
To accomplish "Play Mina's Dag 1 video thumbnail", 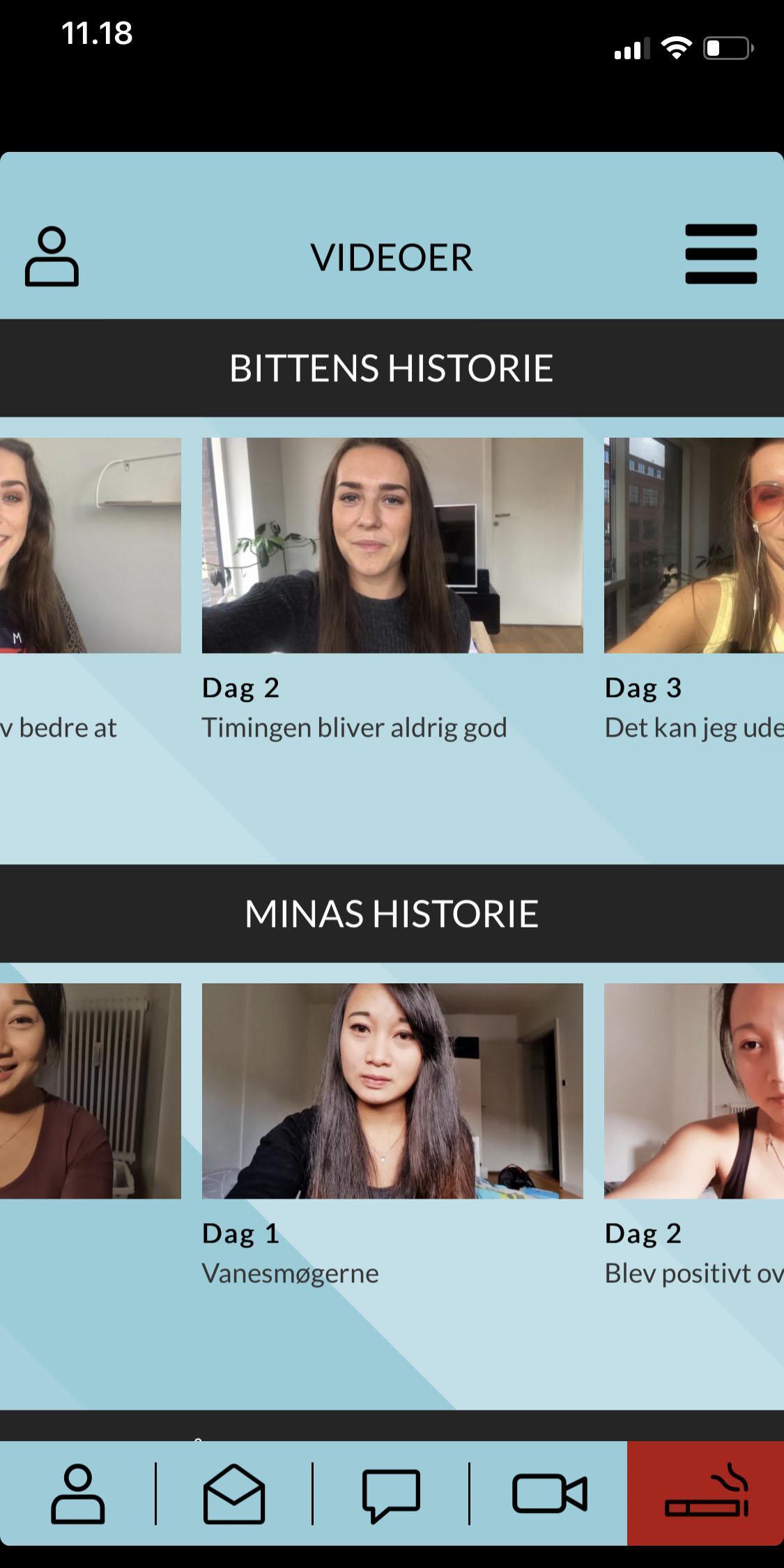I will [392, 1091].
